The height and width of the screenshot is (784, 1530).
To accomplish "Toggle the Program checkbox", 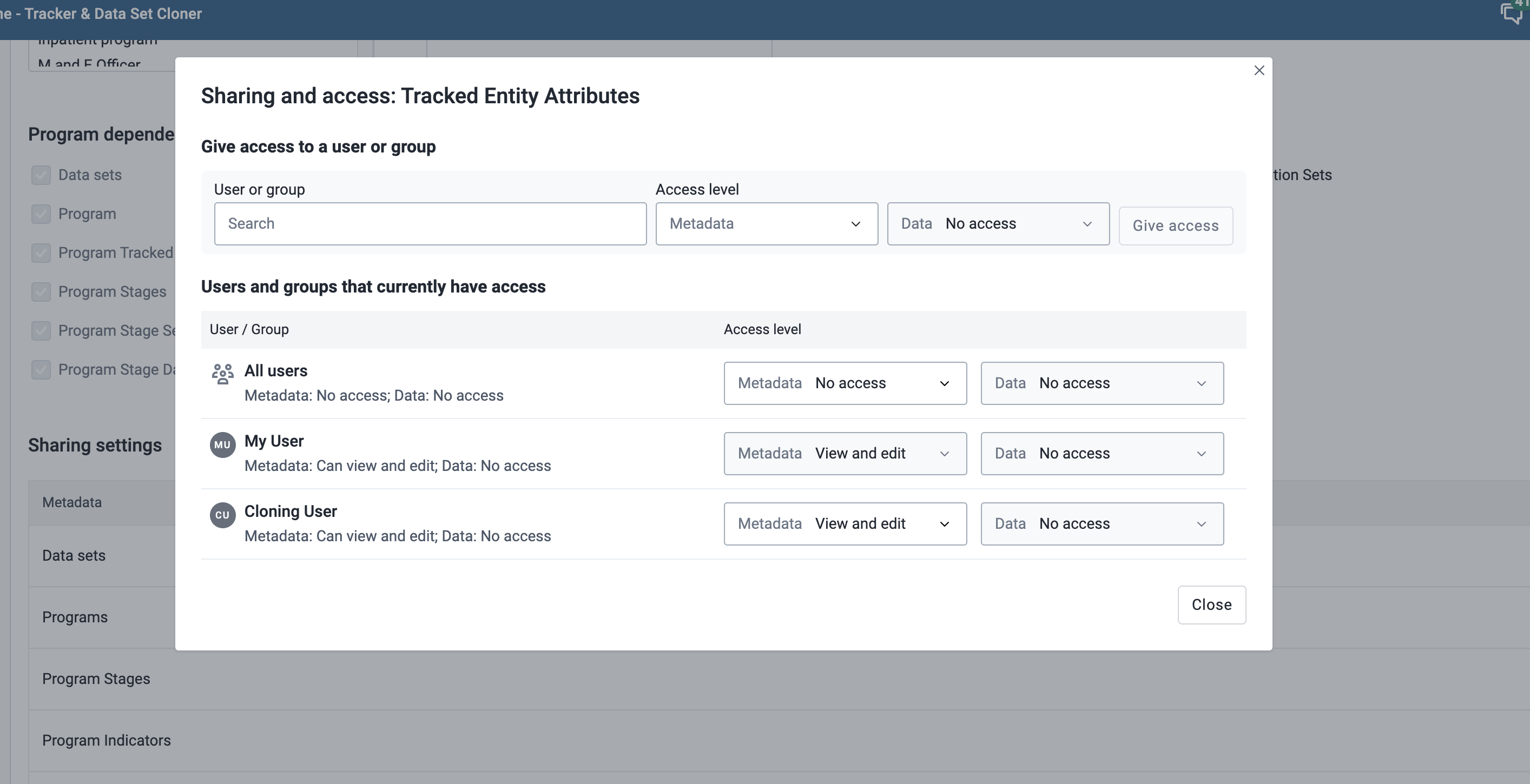I will [x=41, y=214].
